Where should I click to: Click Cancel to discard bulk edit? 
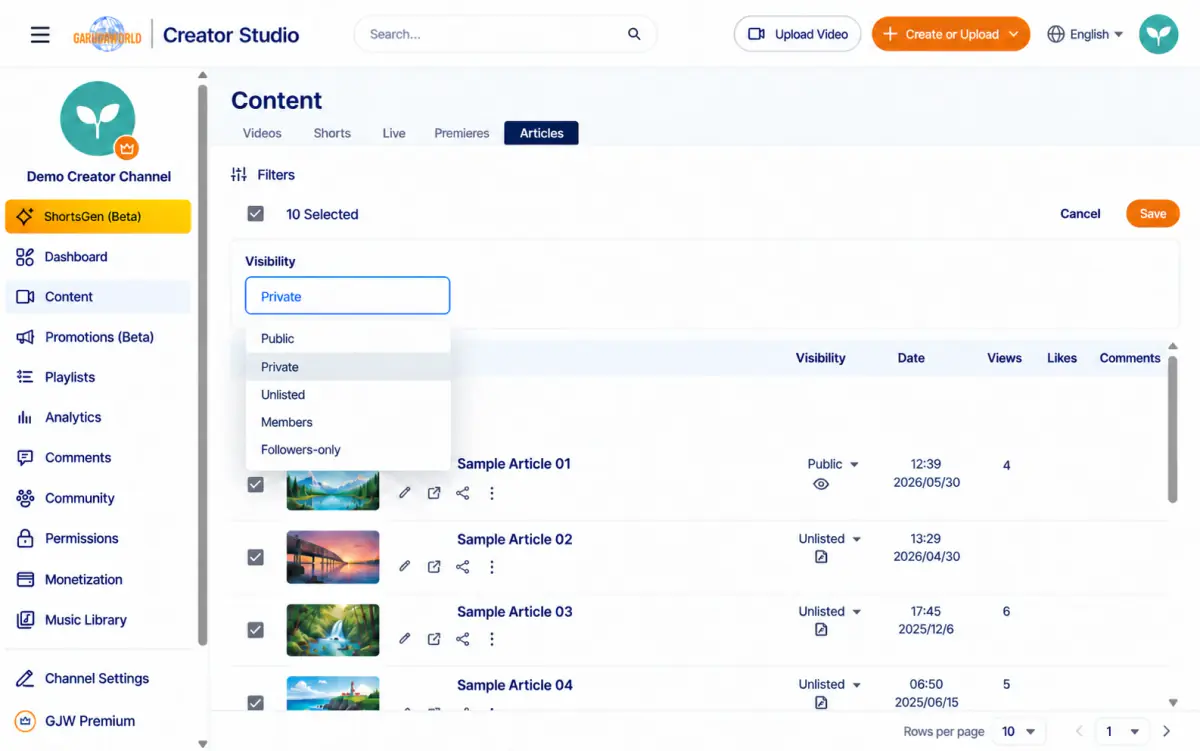pyautogui.click(x=1080, y=214)
